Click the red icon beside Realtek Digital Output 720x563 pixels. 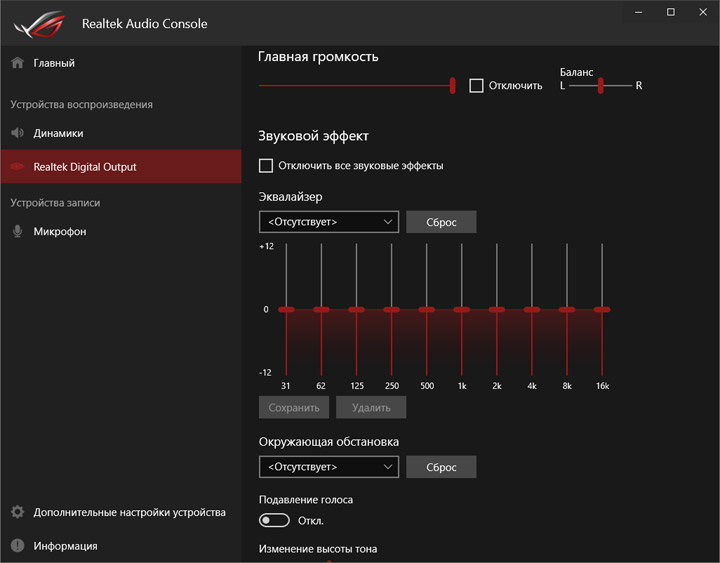click(x=17, y=167)
